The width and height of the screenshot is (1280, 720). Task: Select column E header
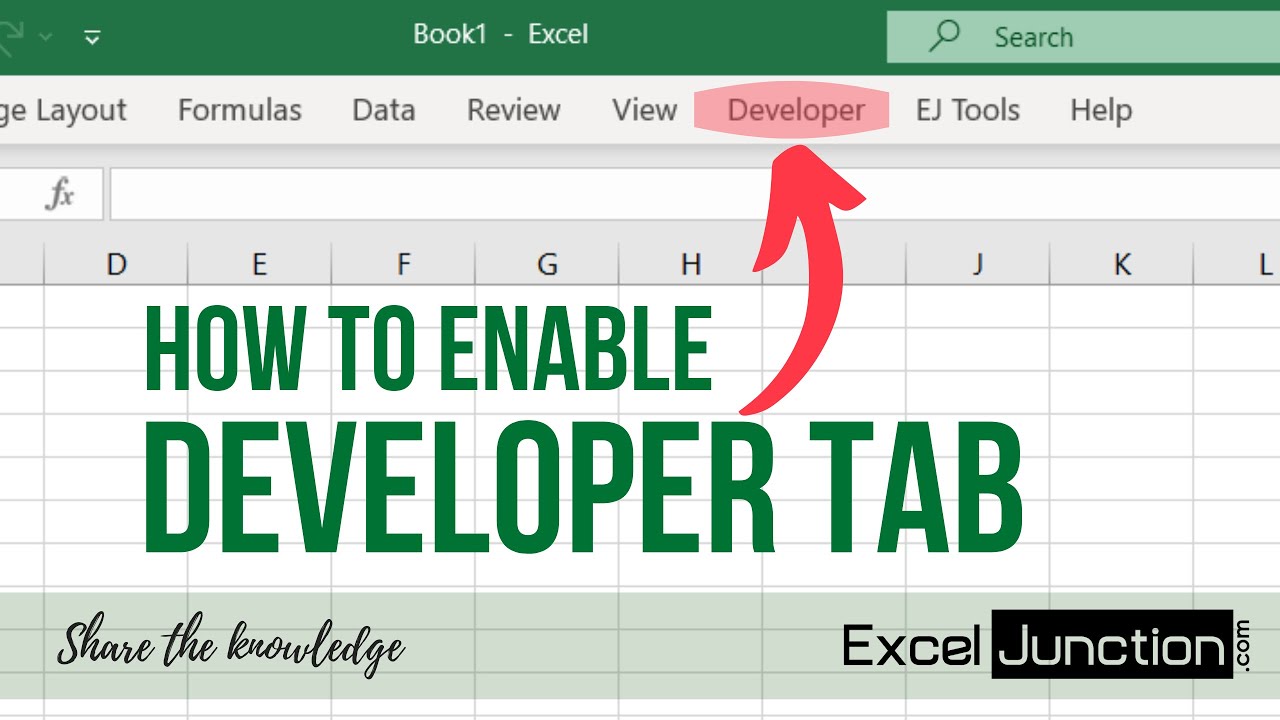(x=260, y=264)
